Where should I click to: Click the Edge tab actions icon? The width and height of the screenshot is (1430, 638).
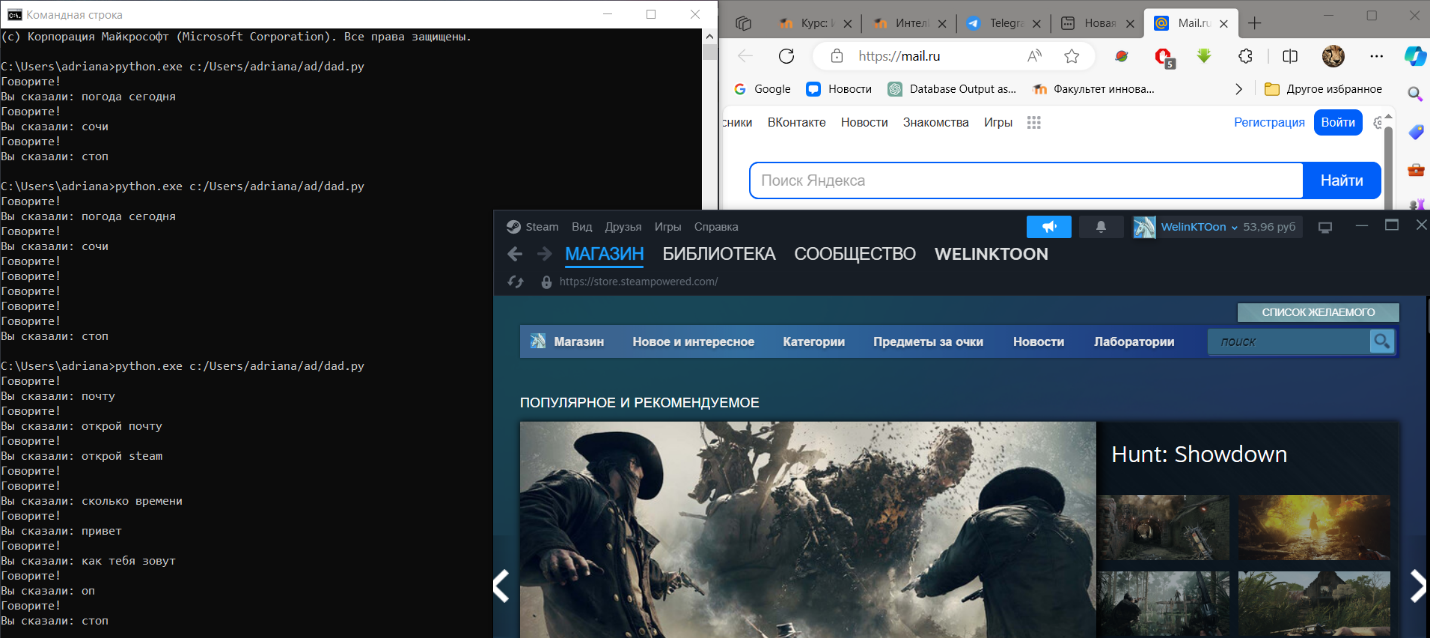[x=743, y=23]
